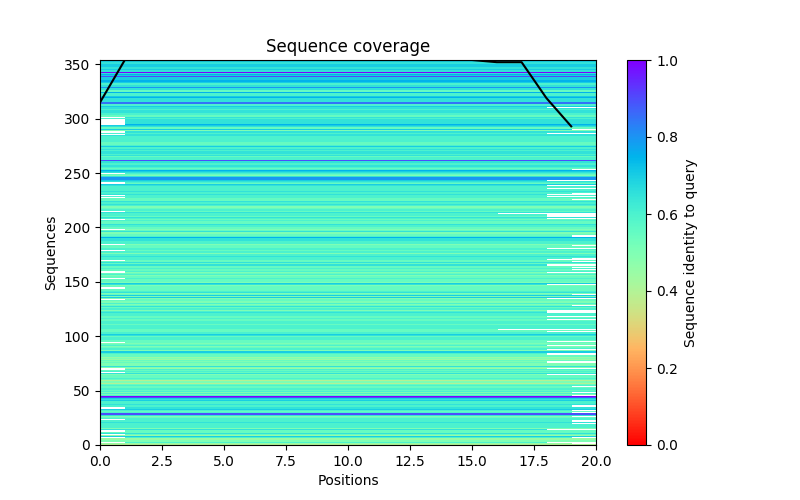Viewport: 800px width, 500px height.
Task: Select the red bottom end of the colorbar
Action: point(637,441)
